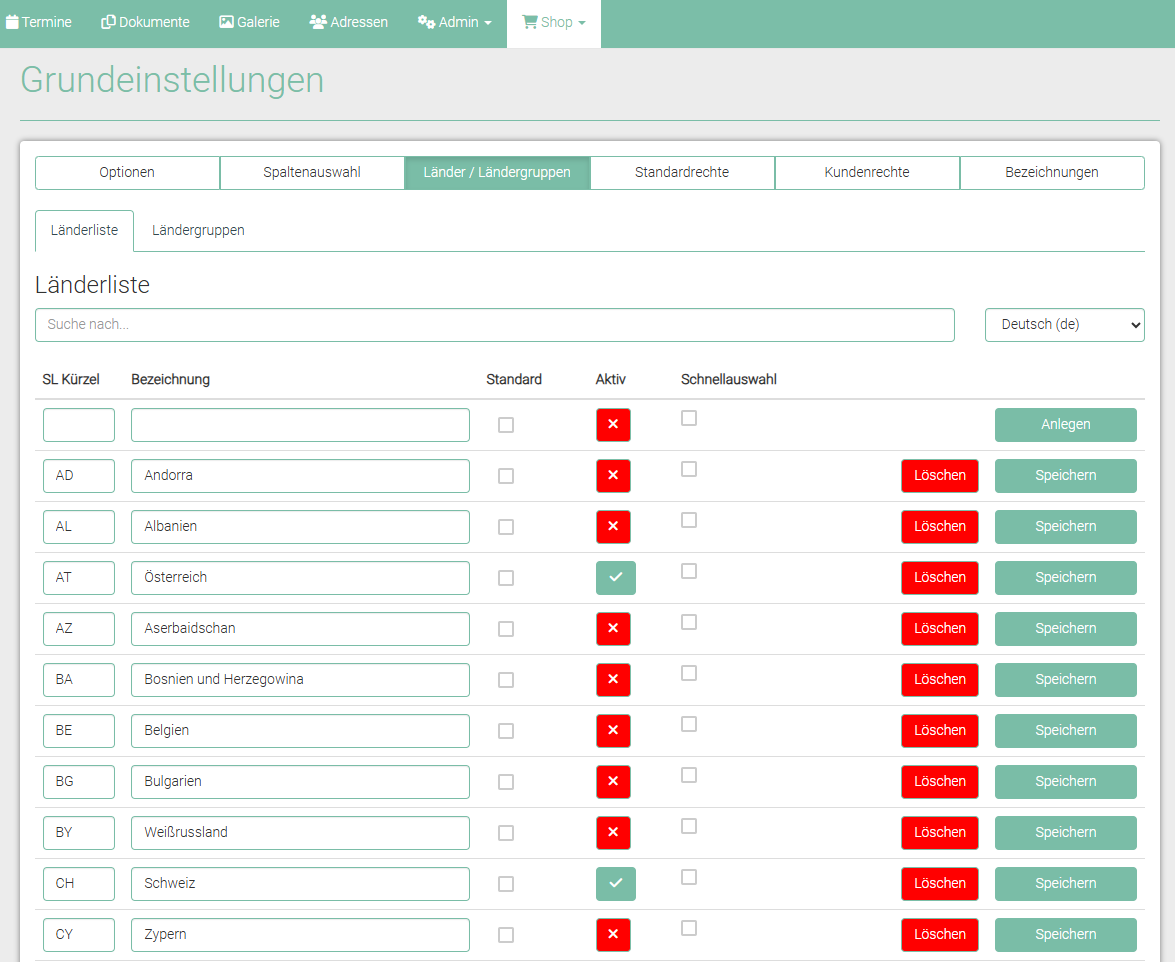Click the Suche nach search field
The width and height of the screenshot is (1175, 962).
tap(494, 325)
